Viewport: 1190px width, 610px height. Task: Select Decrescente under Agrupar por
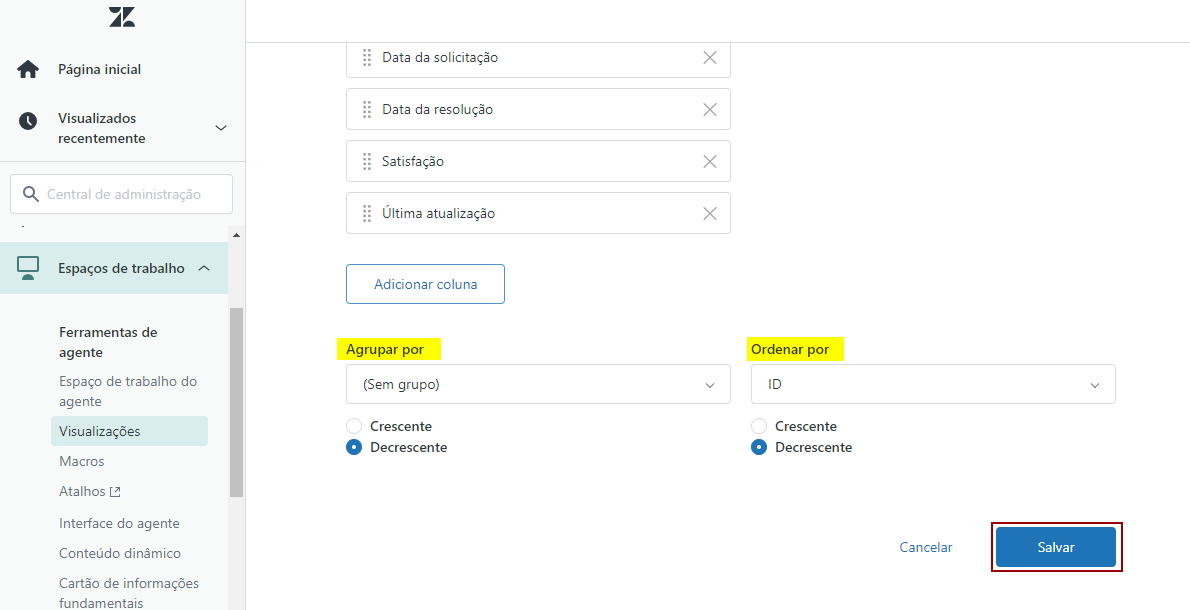point(354,448)
